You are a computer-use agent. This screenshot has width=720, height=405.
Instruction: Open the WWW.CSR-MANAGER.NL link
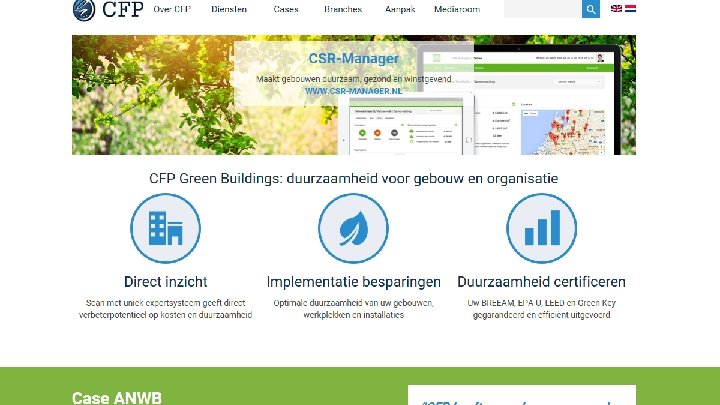pyautogui.click(x=354, y=91)
